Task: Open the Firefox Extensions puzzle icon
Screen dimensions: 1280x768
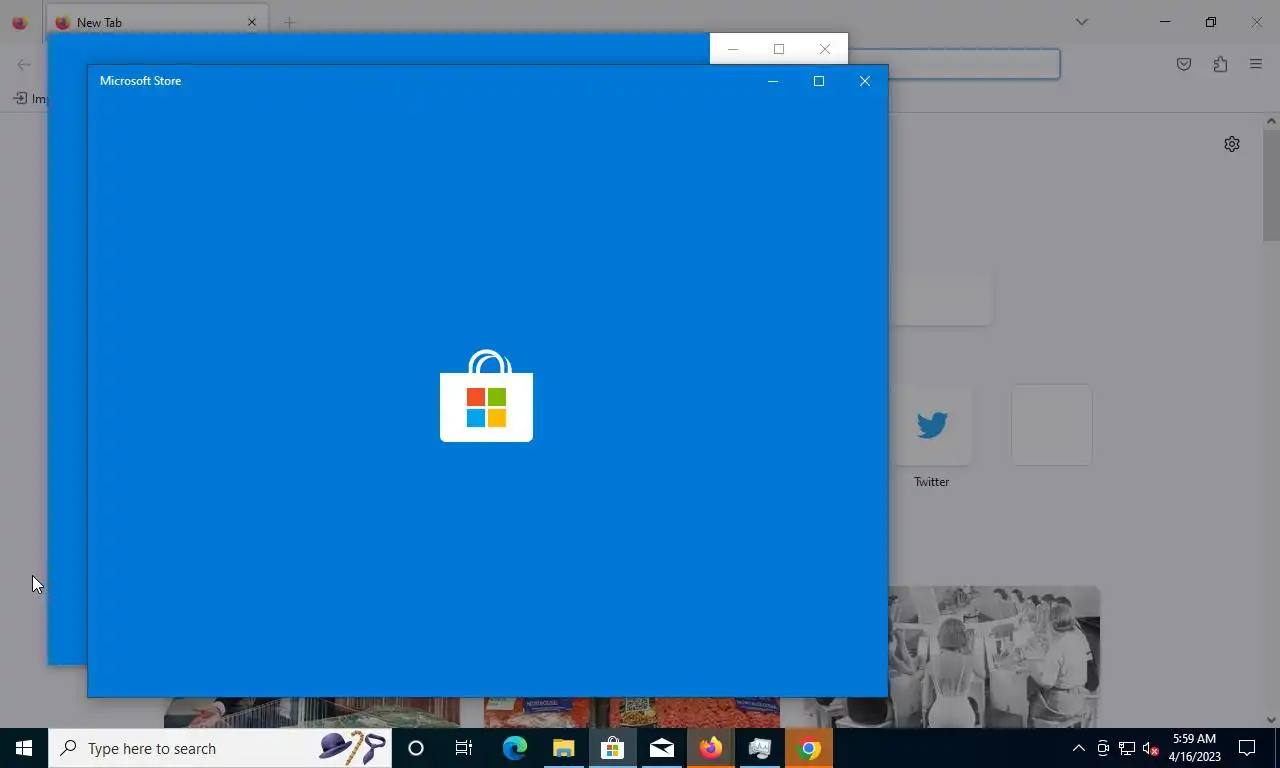Action: 1220,64
